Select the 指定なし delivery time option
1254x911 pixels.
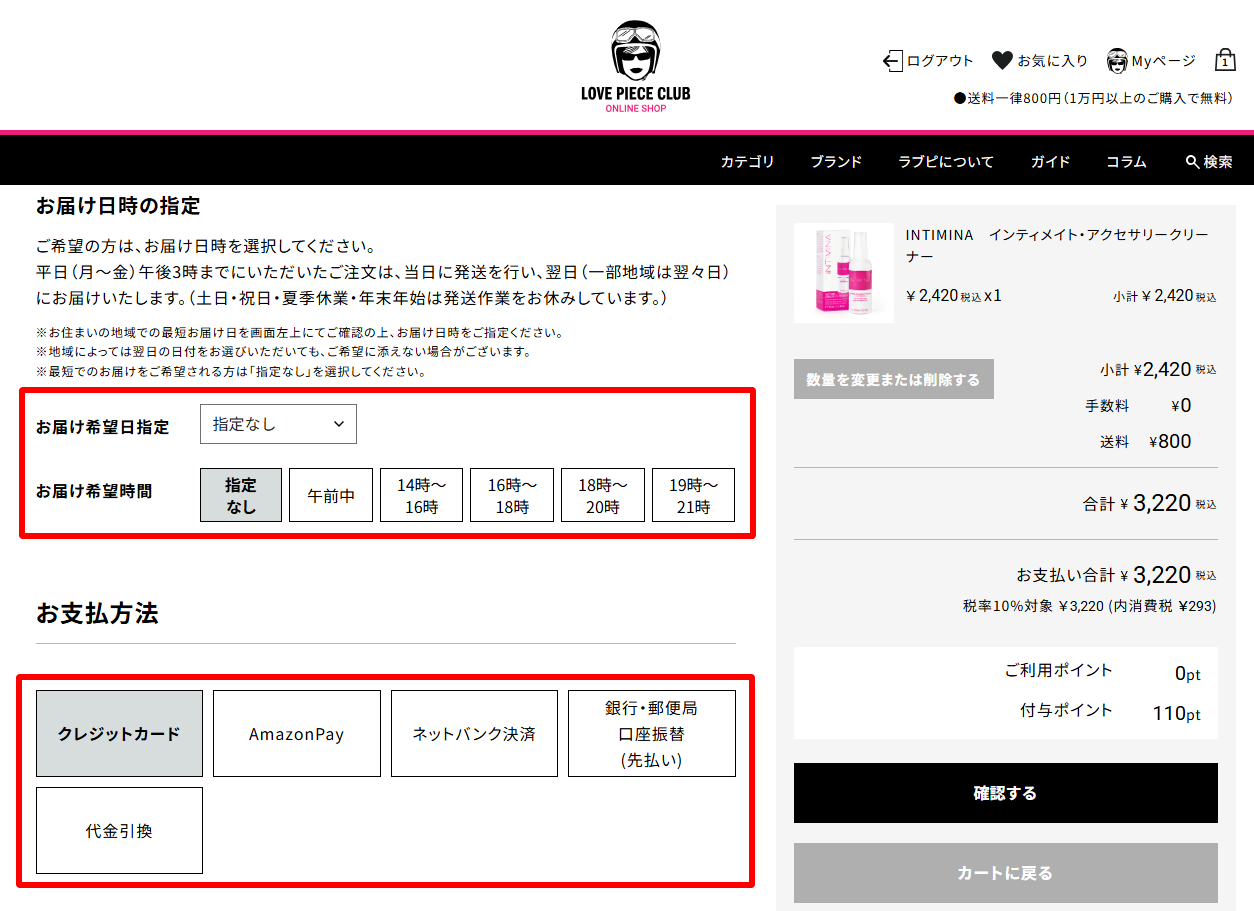pos(241,495)
